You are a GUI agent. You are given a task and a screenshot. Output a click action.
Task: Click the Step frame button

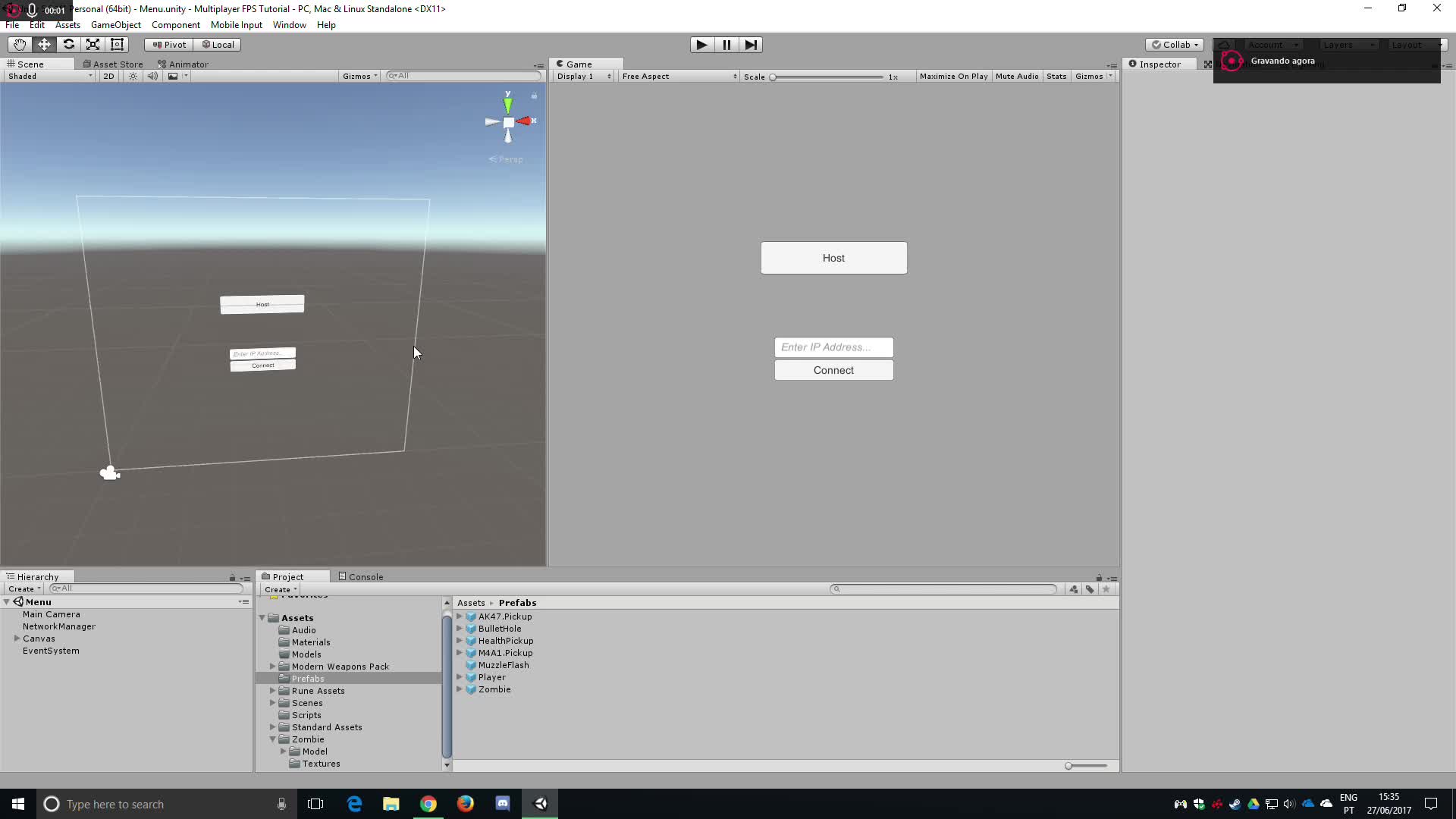click(750, 45)
